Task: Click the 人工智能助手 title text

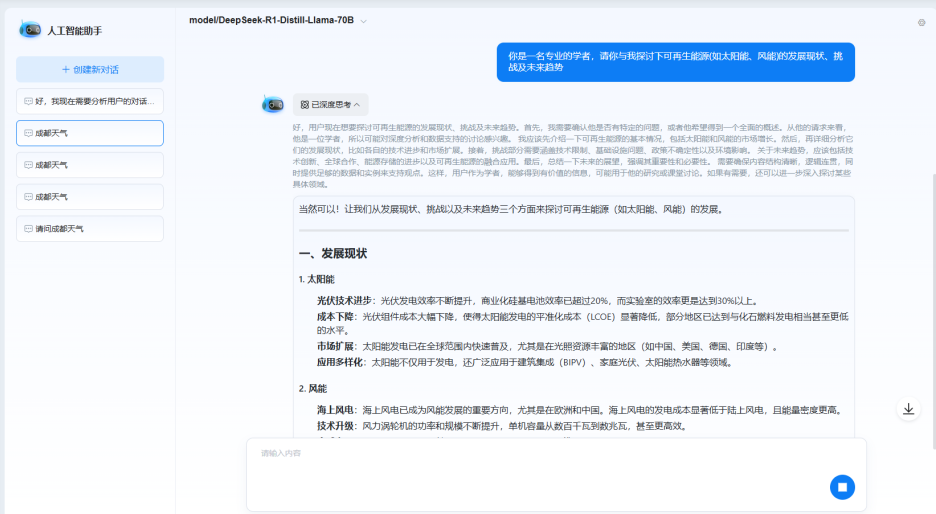Action: click(x=75, y=30)
